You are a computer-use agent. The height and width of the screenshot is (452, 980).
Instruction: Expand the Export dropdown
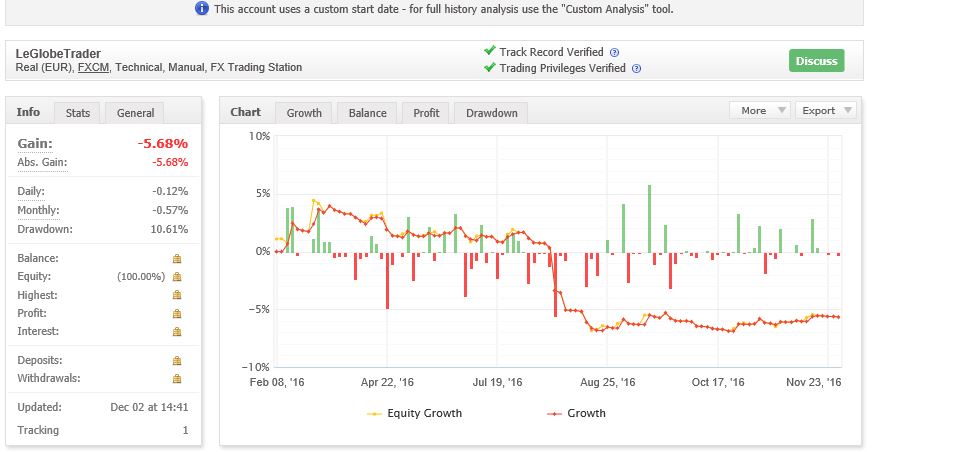pos(826,111)
